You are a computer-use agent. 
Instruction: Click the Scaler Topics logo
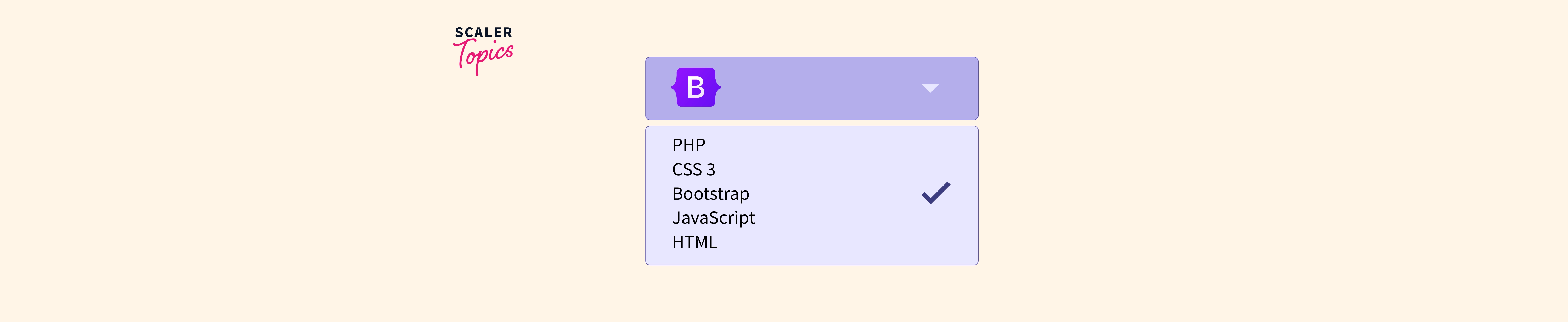coord(483,50)
